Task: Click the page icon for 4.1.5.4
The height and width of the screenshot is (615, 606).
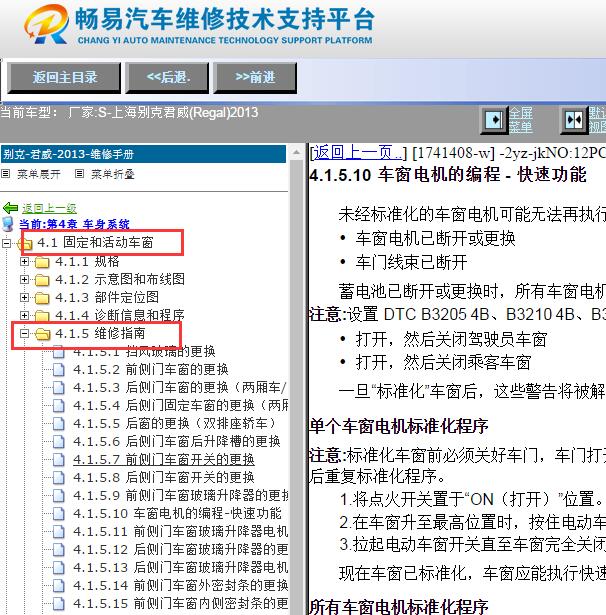Action: (x=59, y=406)
